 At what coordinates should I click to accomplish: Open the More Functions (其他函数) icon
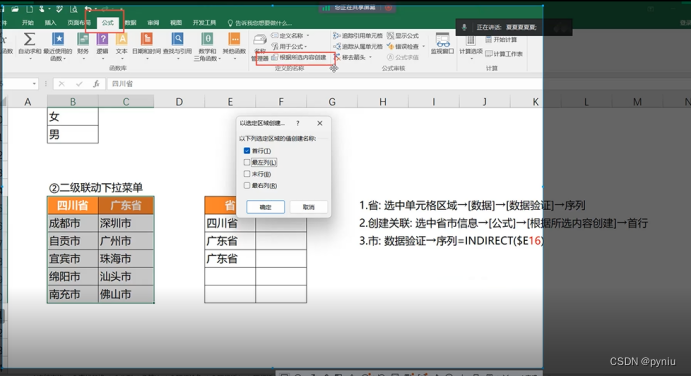[234, 39]
